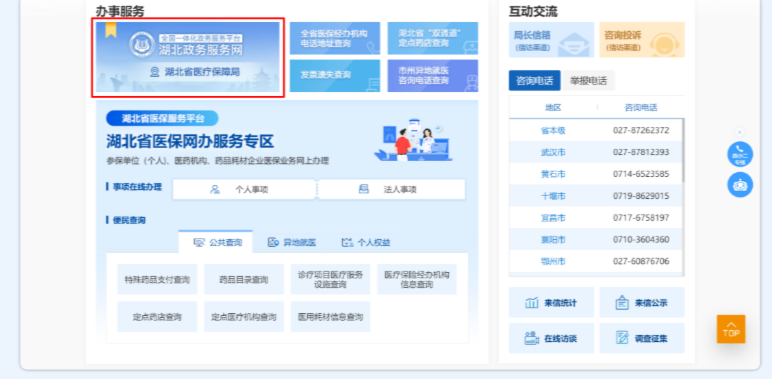Open the robot assistant floating icon

coord(740,185)
